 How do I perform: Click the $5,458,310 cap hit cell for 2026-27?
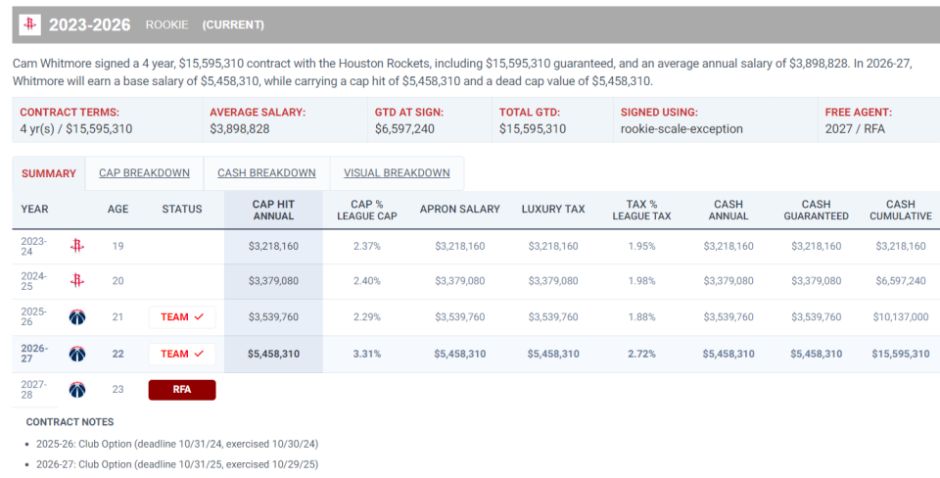tap(273, 354)
